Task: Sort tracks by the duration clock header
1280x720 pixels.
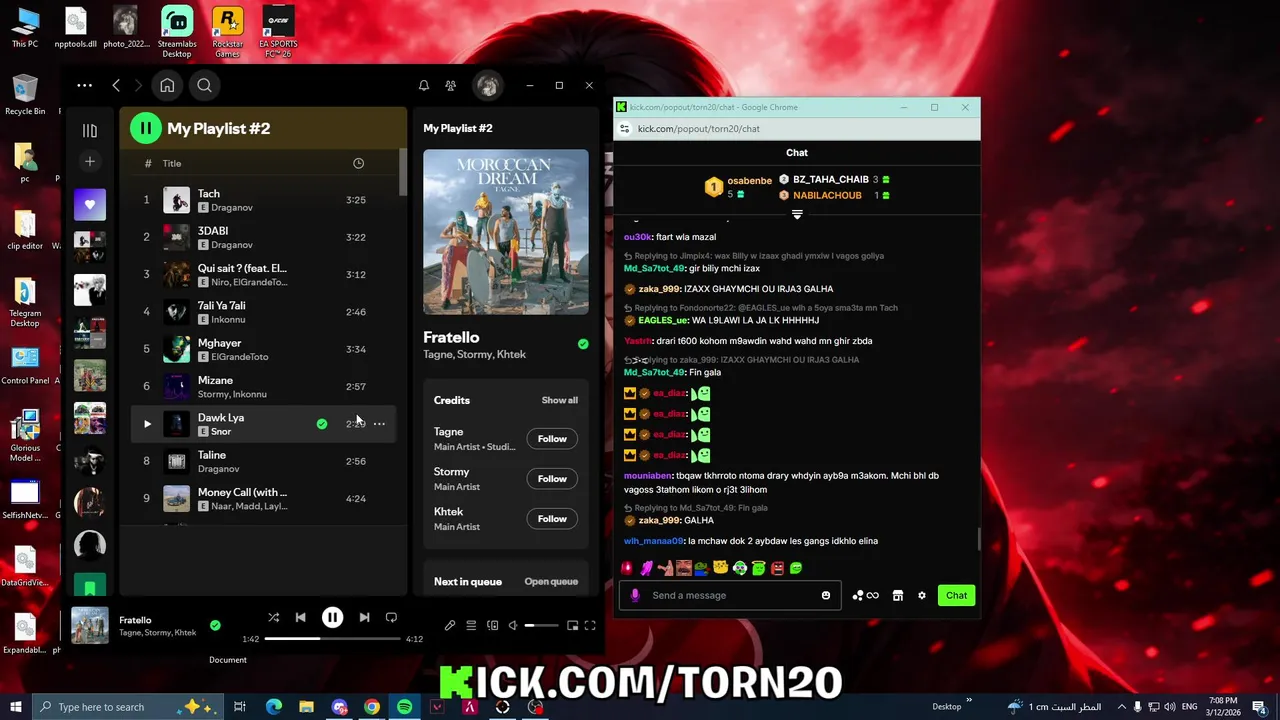Action: (x=358, y=163)
